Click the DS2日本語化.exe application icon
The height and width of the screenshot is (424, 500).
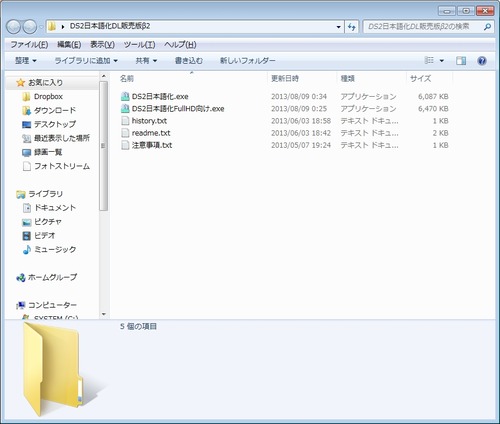tap(125, 96)
